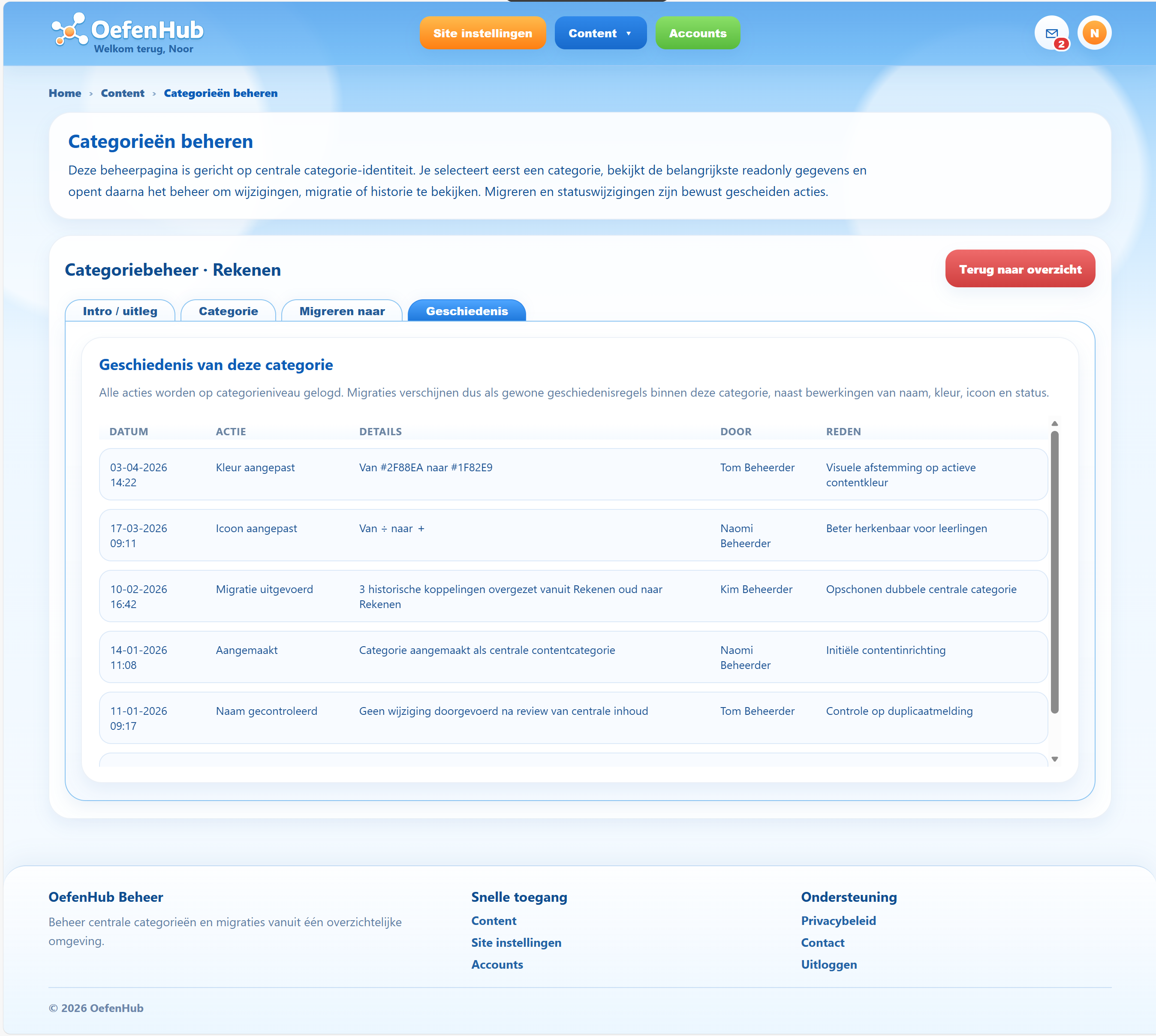
Task: Select the Icoon aangepast row
Action: pos(573,535)
